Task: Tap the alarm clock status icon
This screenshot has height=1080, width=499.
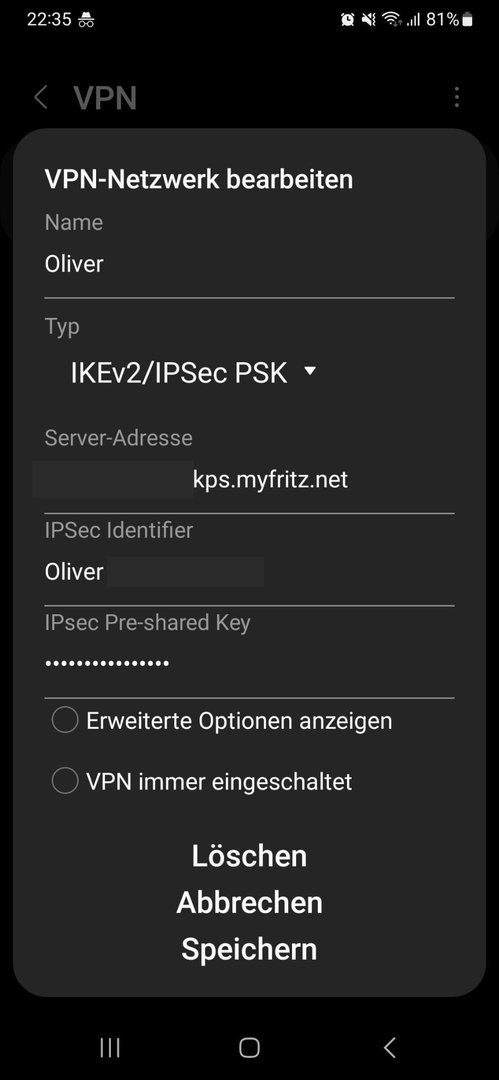Action: coord(347,20)
